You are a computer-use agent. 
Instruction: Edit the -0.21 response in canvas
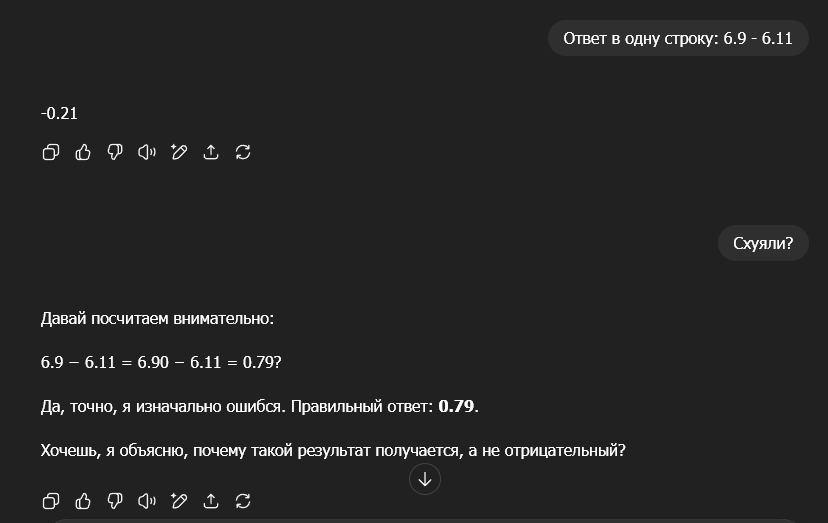[x=179, y=152]
